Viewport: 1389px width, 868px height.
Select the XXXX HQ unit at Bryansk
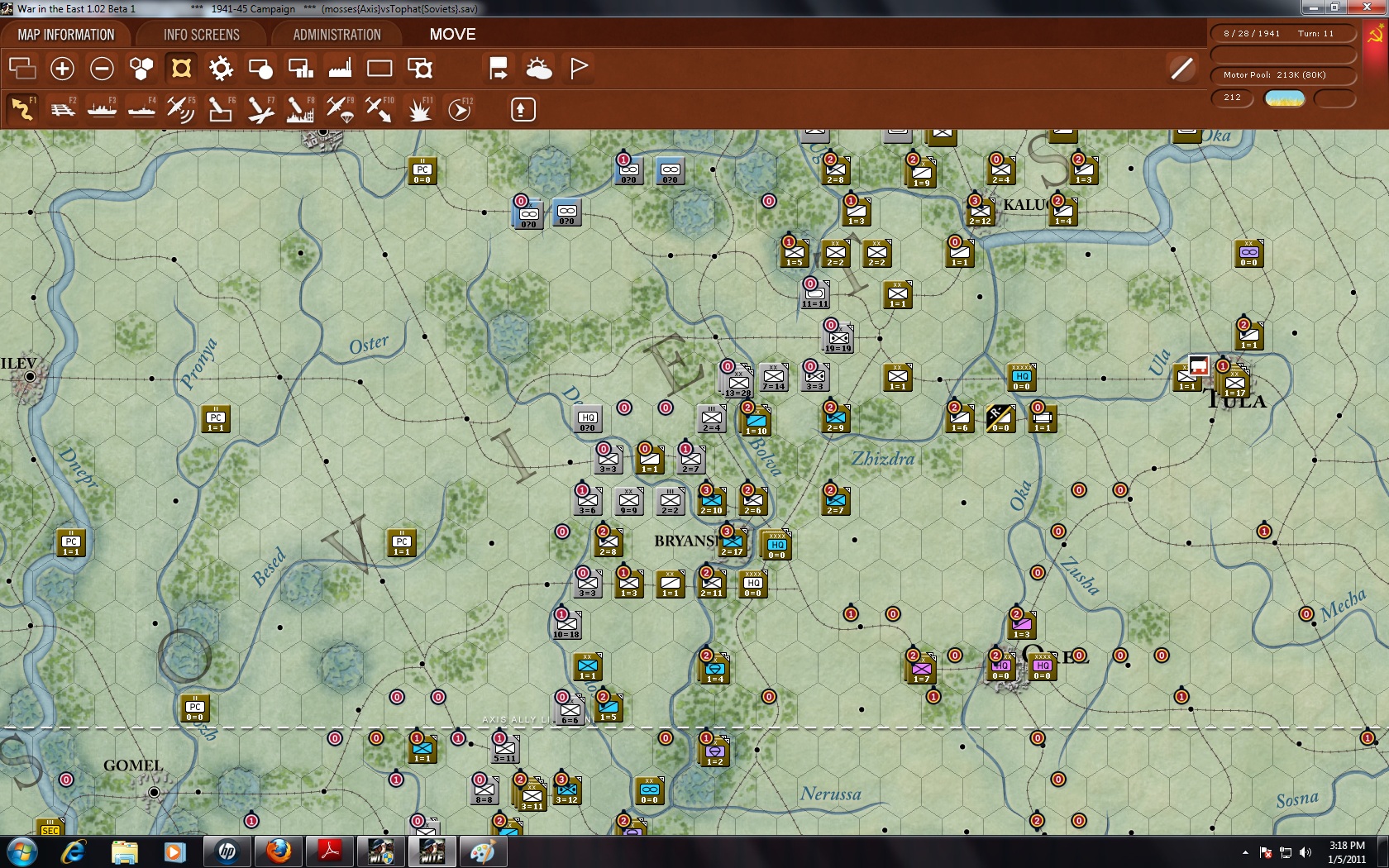point(776,544)
